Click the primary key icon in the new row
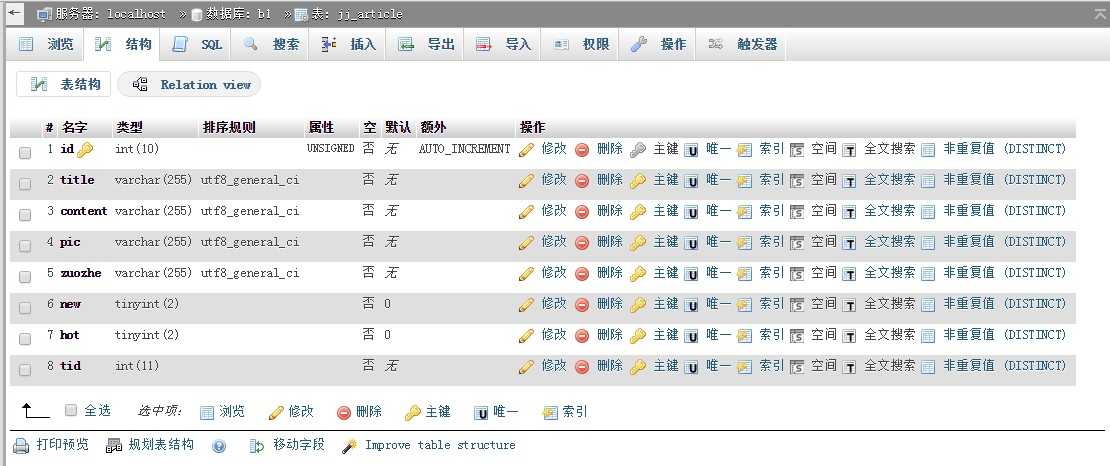This screenshot has width=1110, height=466. (x=638, y=305)
